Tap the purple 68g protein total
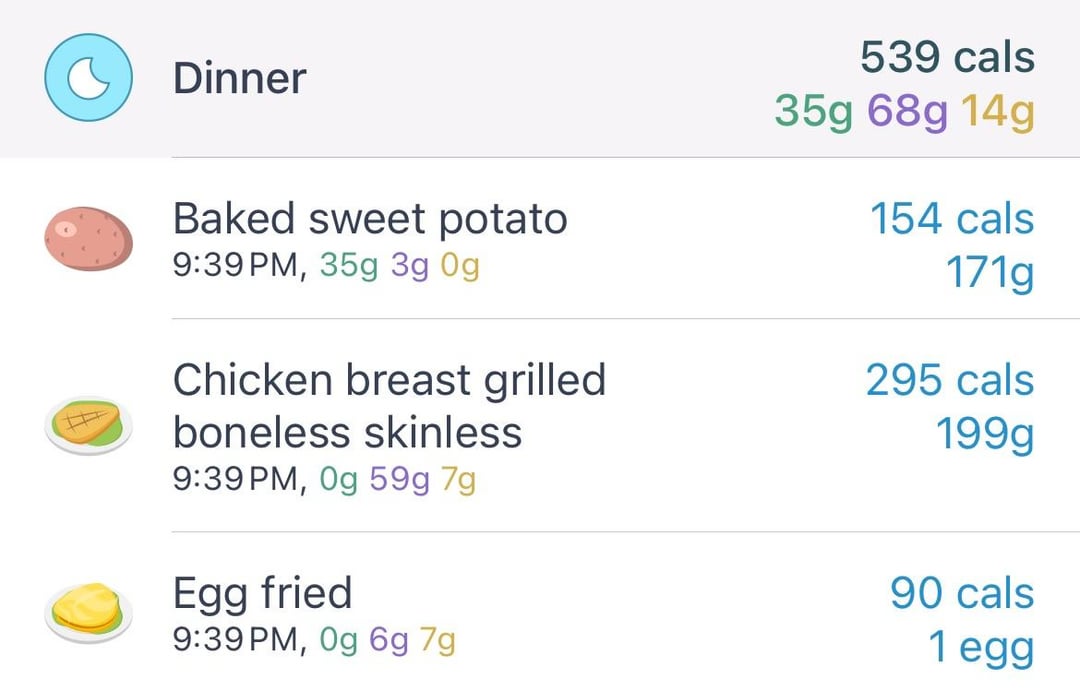Screen dimensions: 1080x691 pyautogui.click(x=907, y=112)
